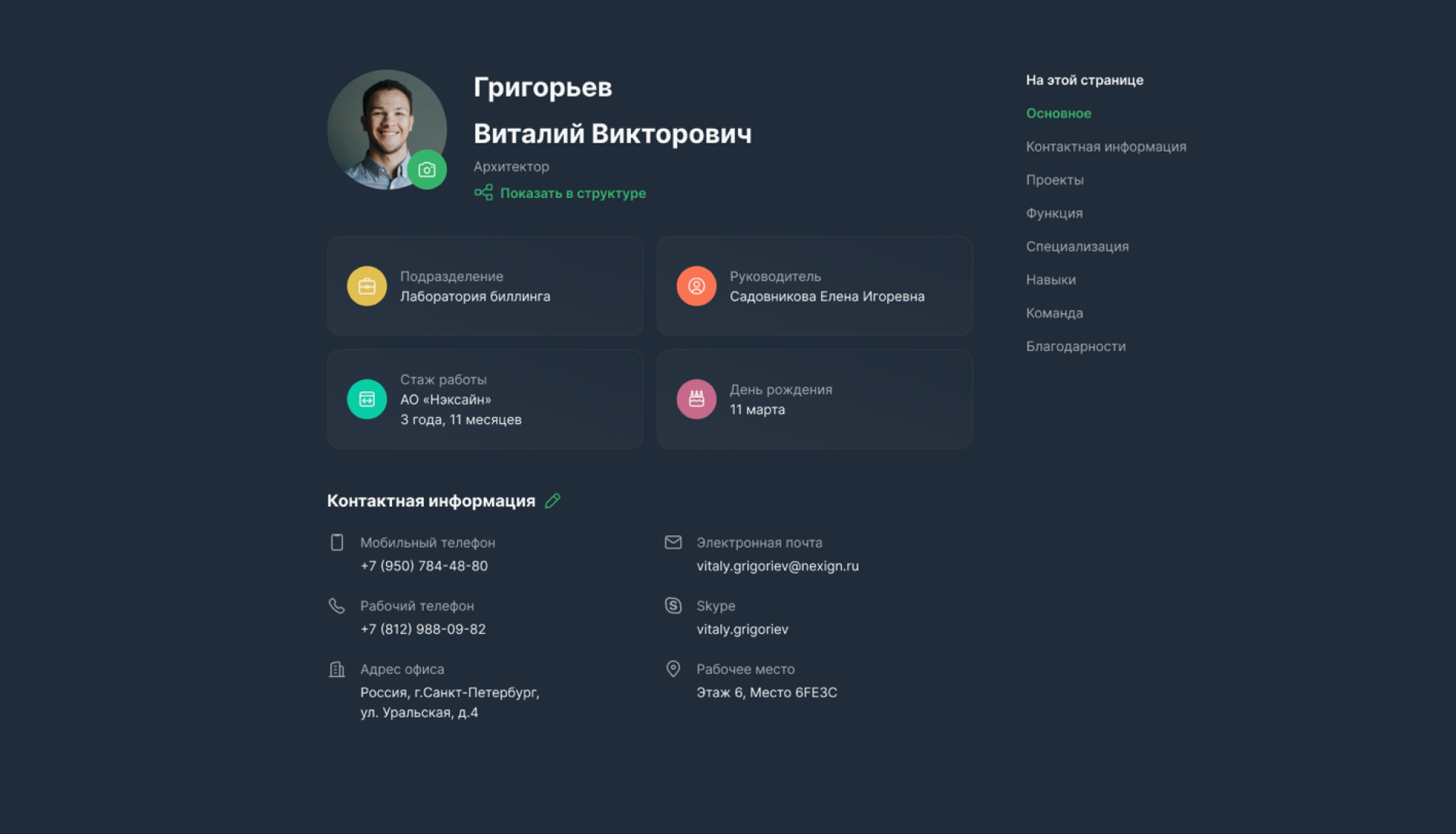Click the office building address icon

(337, 669)
